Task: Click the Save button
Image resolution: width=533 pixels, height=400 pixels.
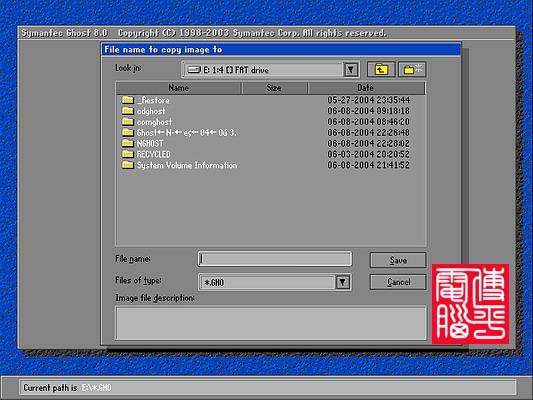Action: click(398, 260)
